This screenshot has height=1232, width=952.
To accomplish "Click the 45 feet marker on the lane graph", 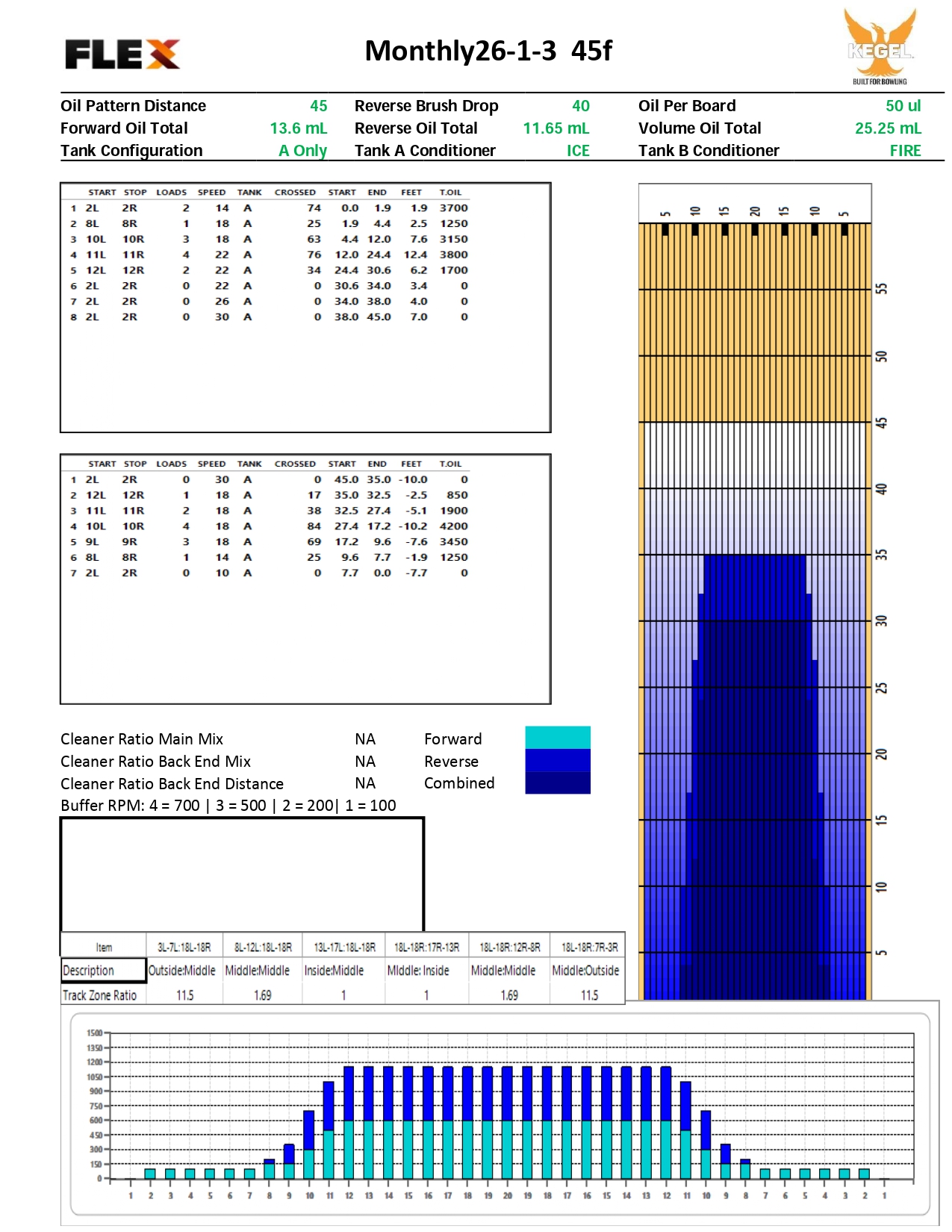I will tap(882, 423).
